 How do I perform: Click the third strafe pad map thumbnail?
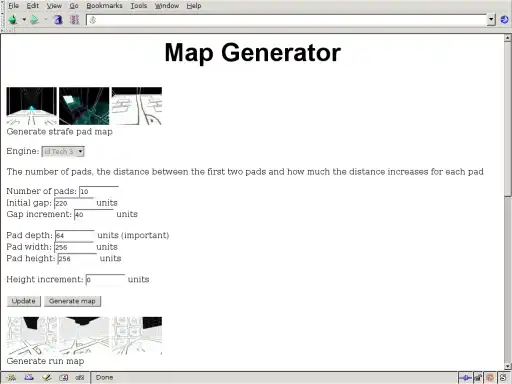coord(137,106)
